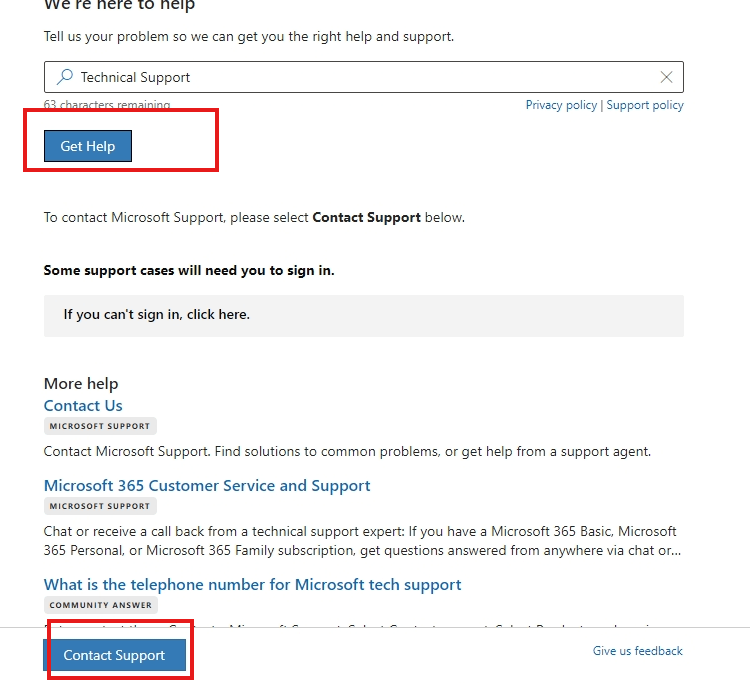The height and width of the screenshot is (683, 750).
Task: Click the Technical Support search field
Action: coord(364,77)
